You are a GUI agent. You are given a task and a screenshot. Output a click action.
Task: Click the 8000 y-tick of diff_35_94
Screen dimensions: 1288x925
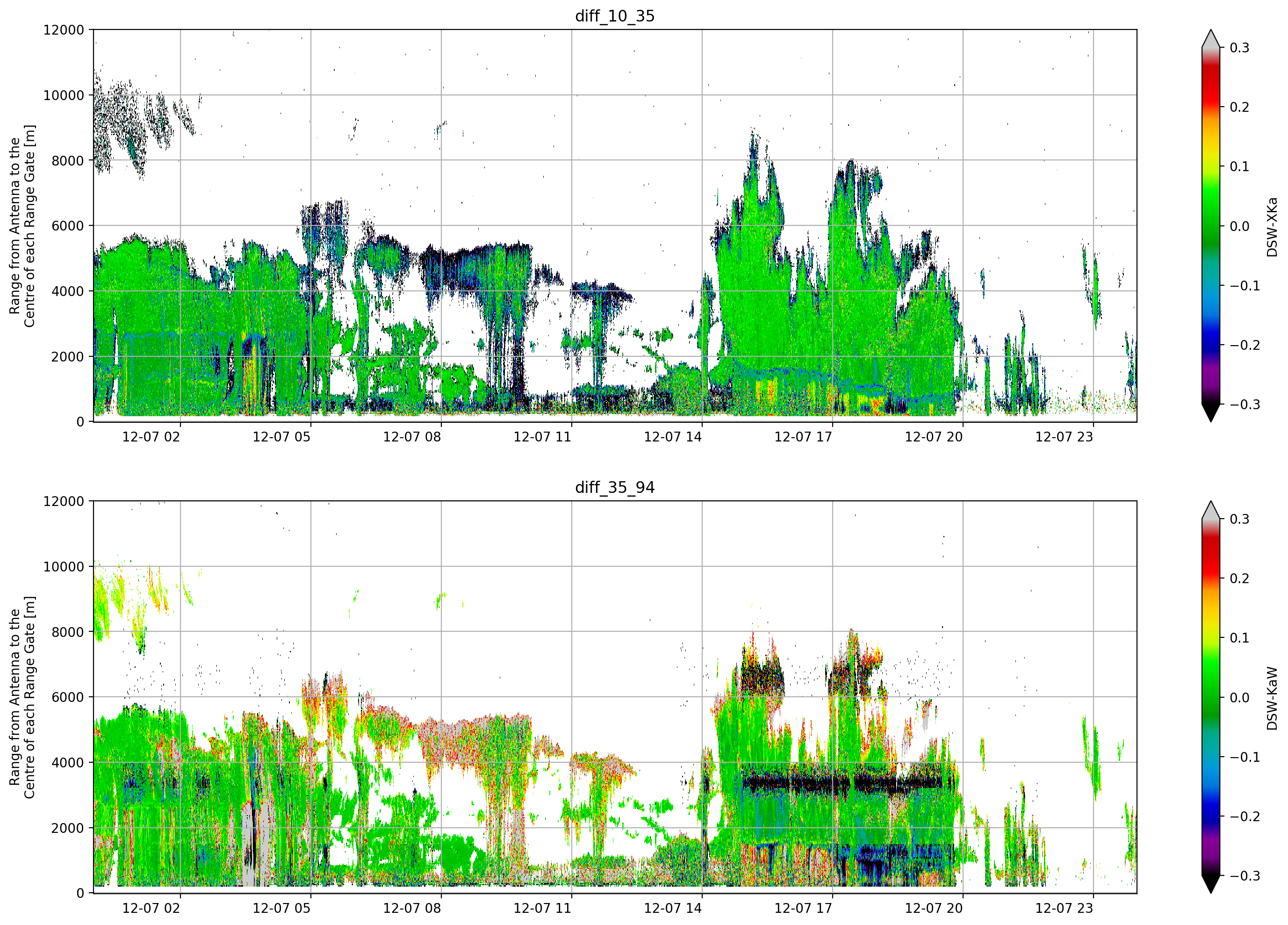click(68, 632)
